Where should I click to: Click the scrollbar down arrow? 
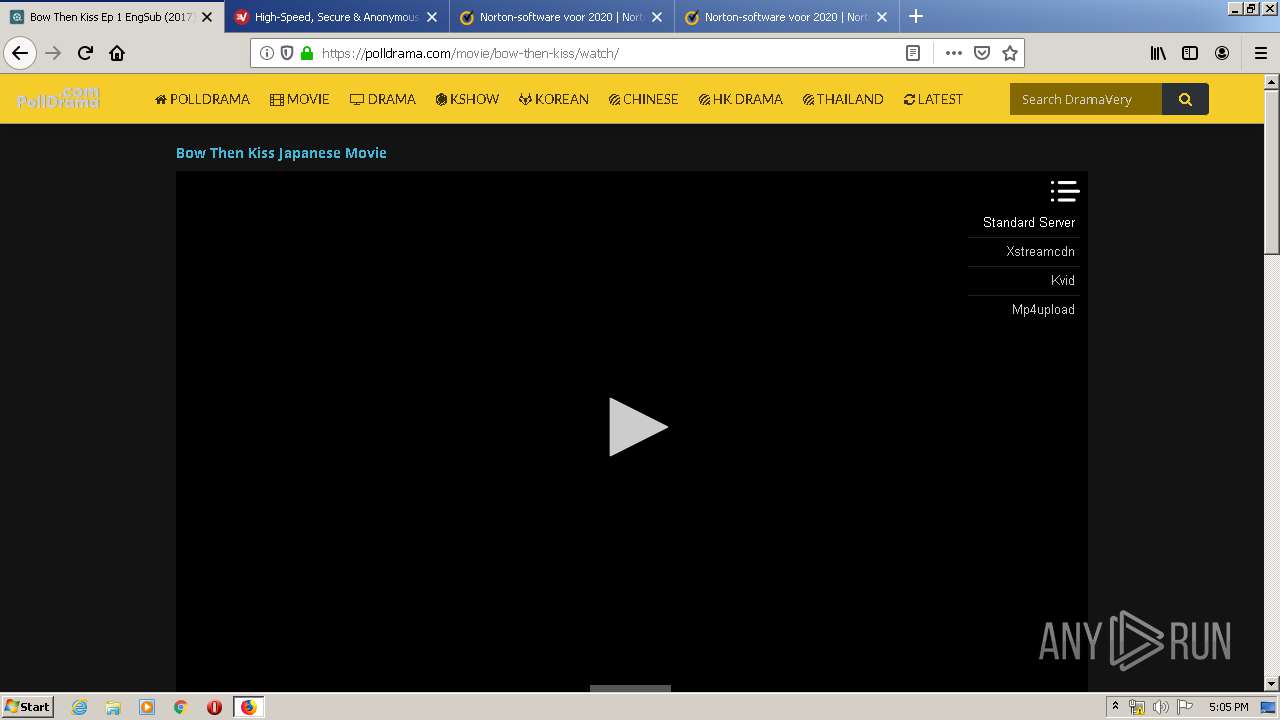[x=1272, y=684]
